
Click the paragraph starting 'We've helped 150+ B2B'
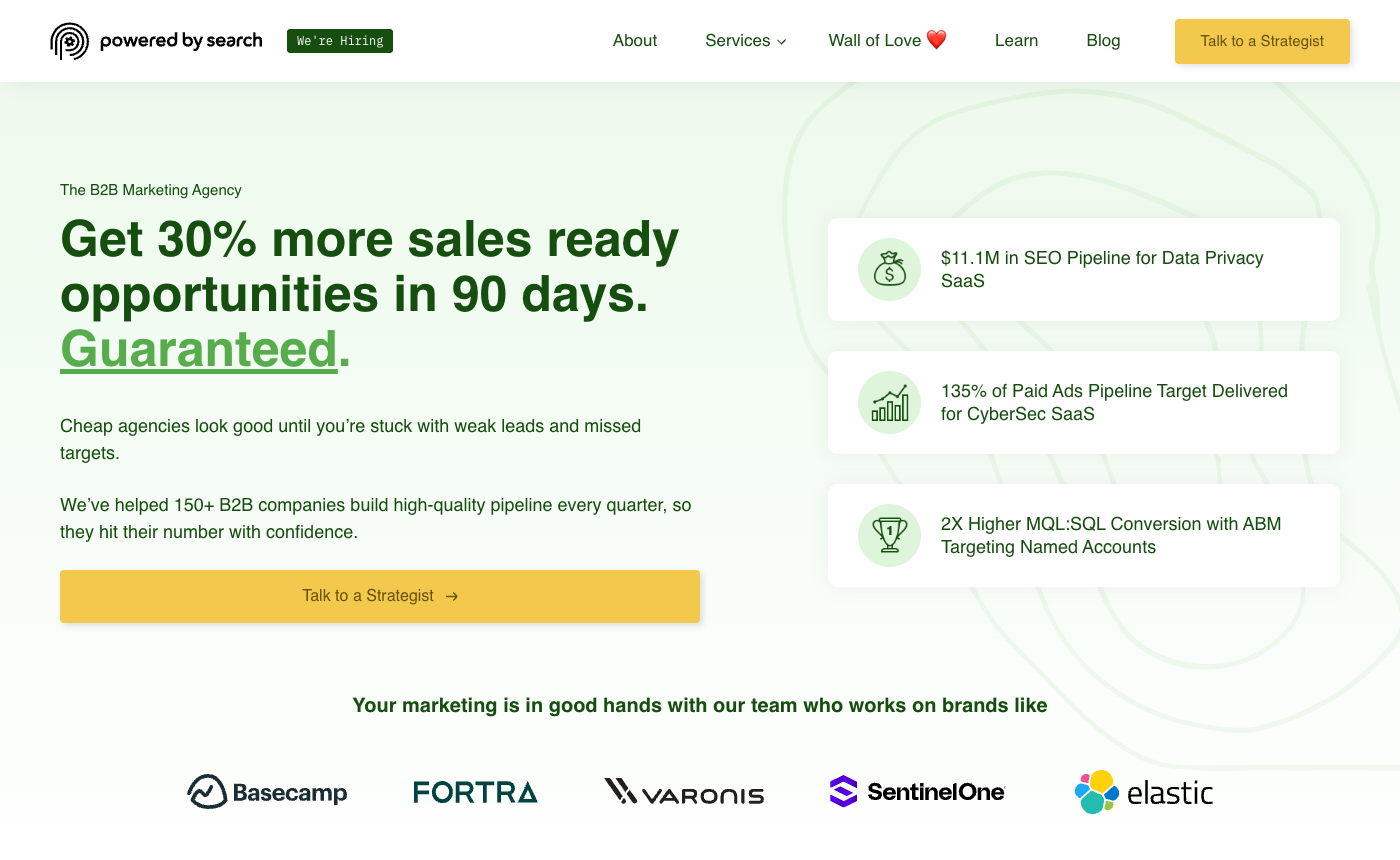[376, 518]
